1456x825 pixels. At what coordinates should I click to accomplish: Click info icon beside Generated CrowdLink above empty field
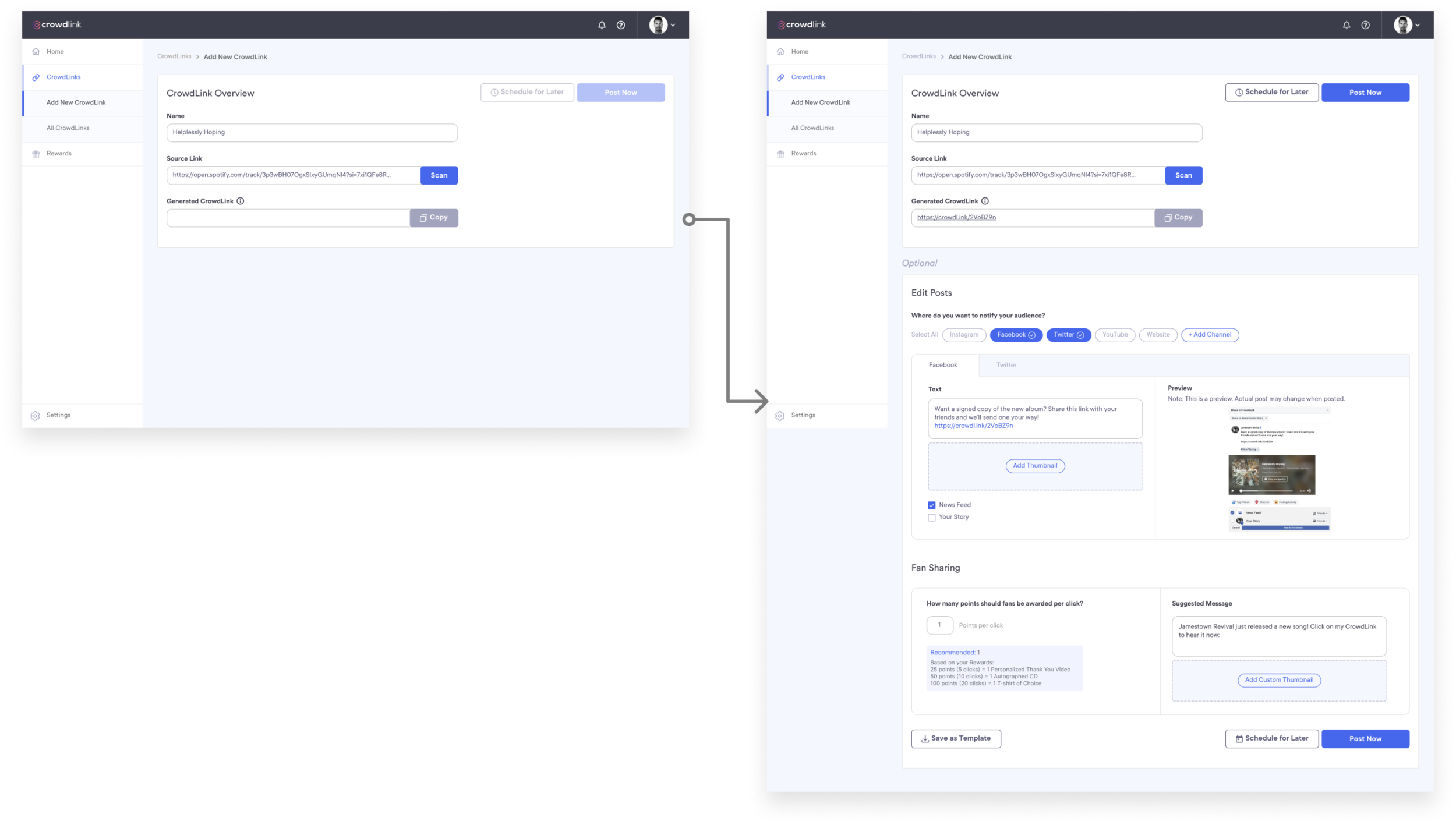click(241, 201)
